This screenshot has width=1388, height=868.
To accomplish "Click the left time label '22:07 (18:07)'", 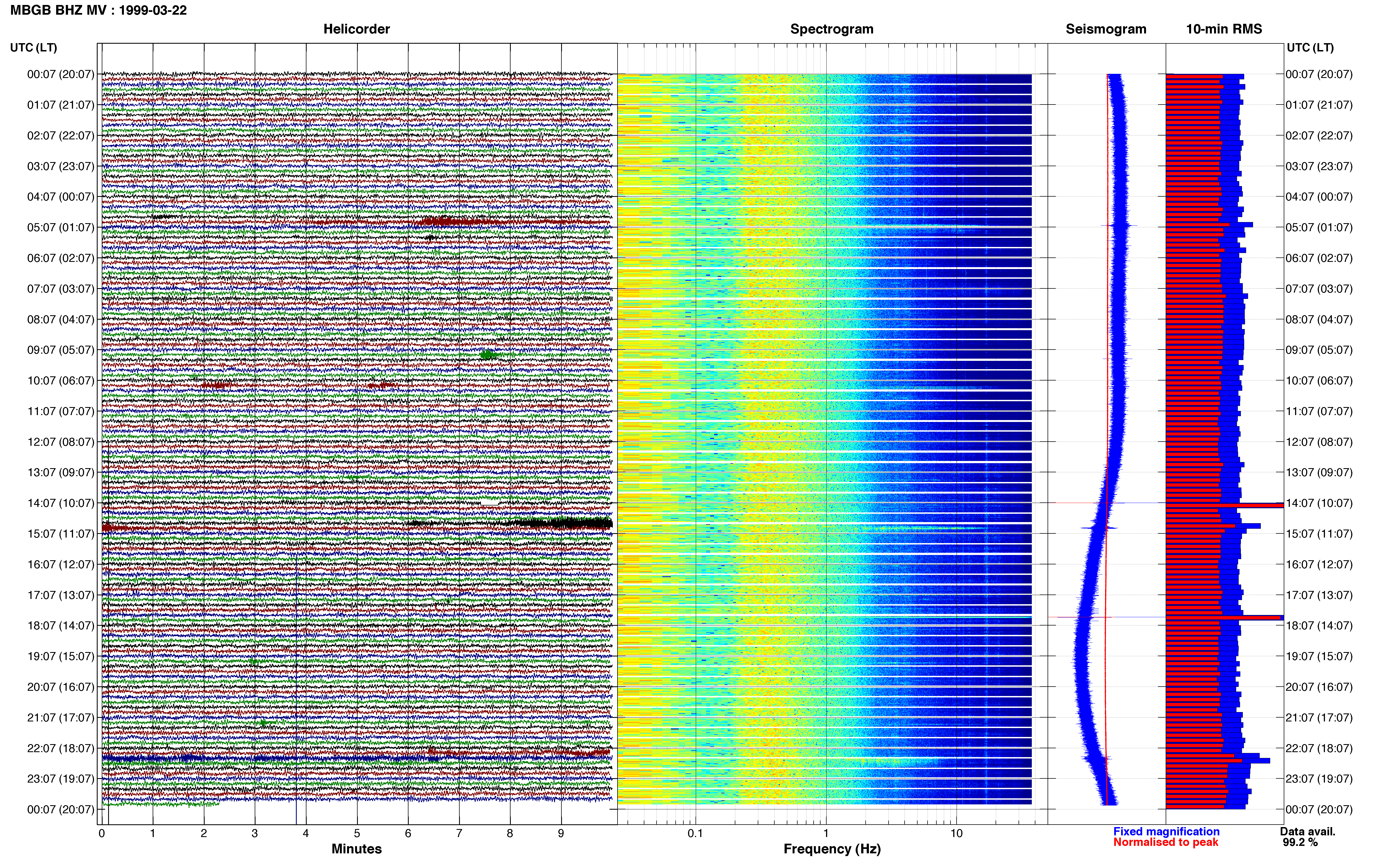I will tap(61, 748).
